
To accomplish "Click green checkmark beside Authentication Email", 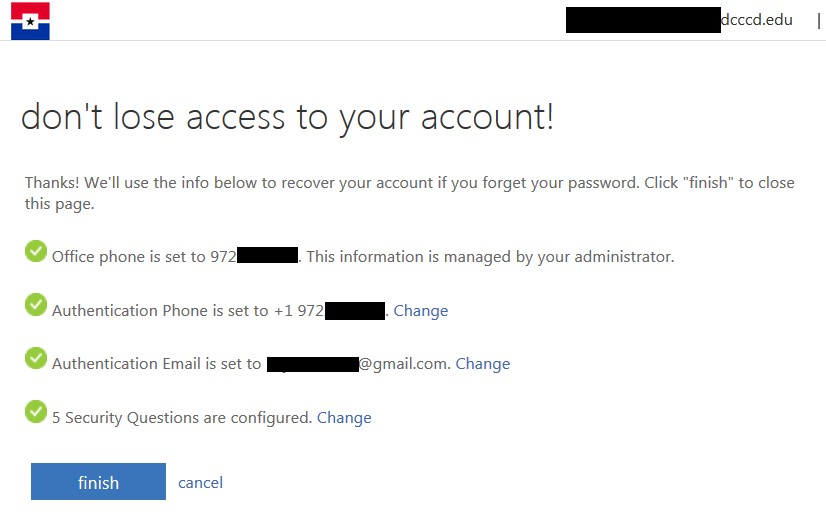I will point(36,357).
